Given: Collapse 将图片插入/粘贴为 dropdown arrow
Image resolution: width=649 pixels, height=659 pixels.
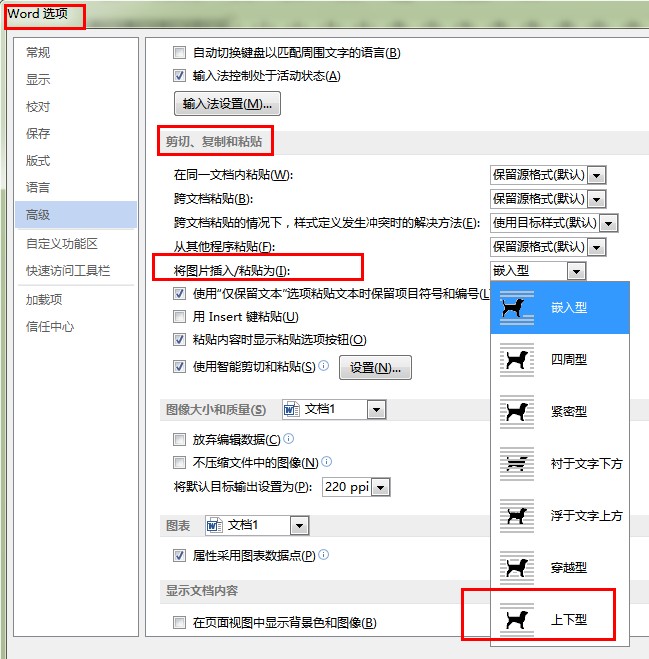Looking at the screenshot, I should [576, 271].
